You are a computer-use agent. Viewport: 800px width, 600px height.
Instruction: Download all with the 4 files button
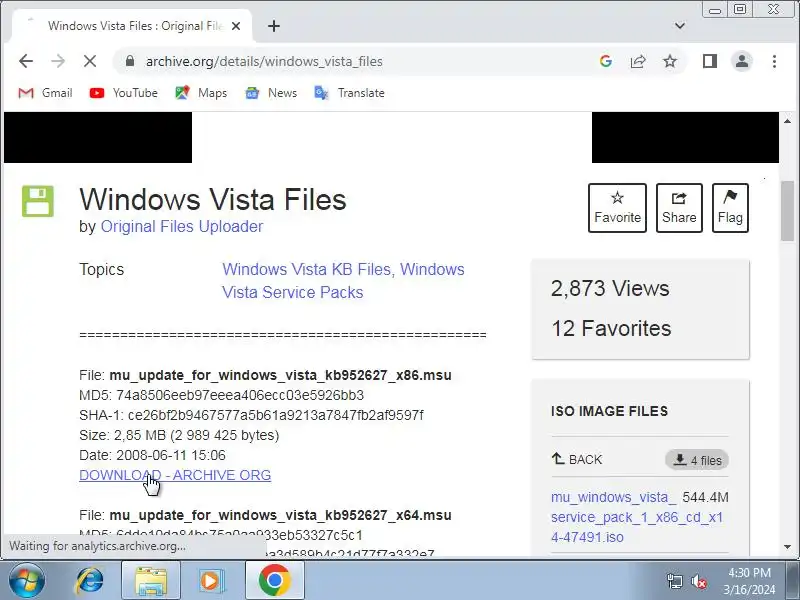[x=697, y=460]
